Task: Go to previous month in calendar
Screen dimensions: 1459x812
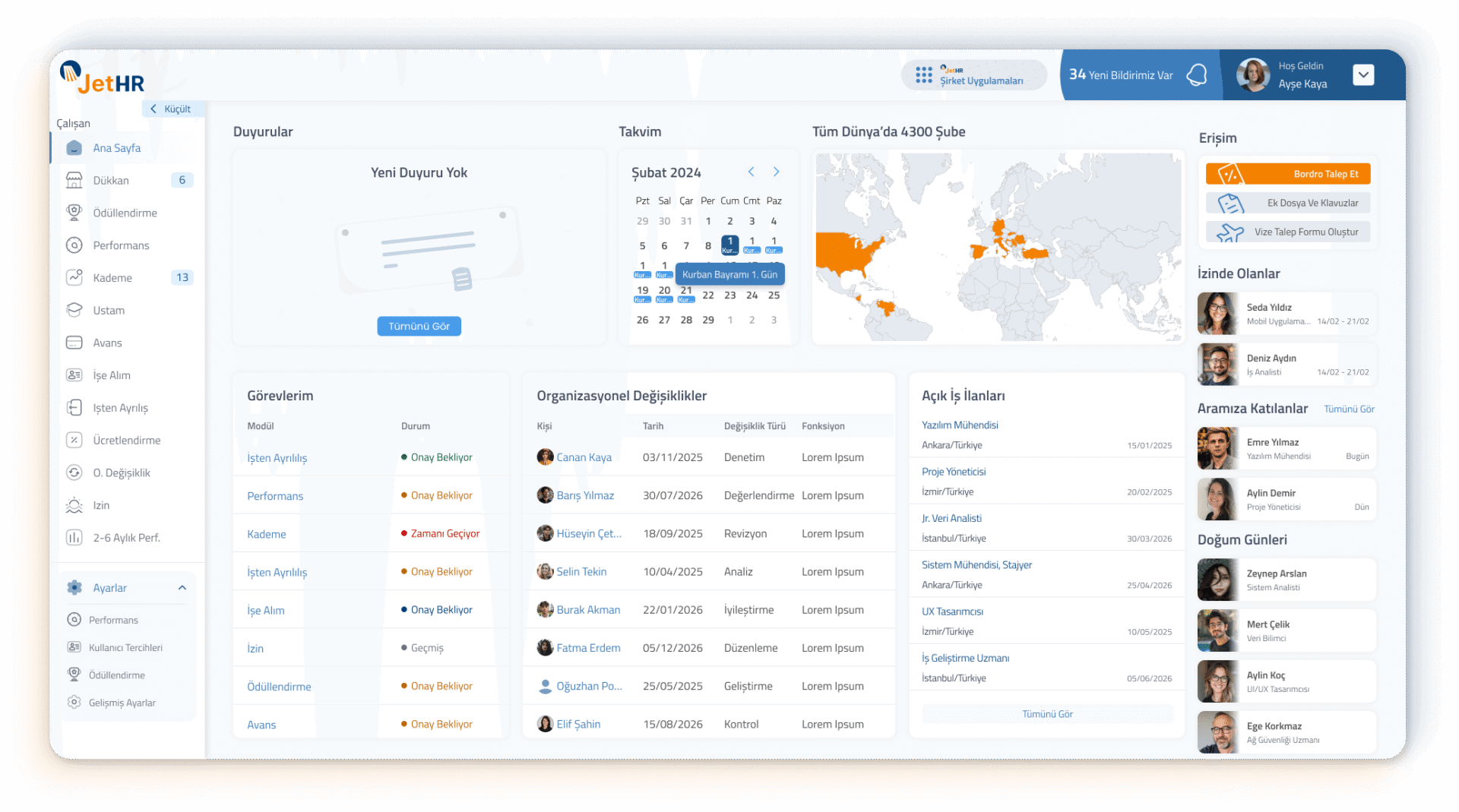Action: [x=751, y=172]
